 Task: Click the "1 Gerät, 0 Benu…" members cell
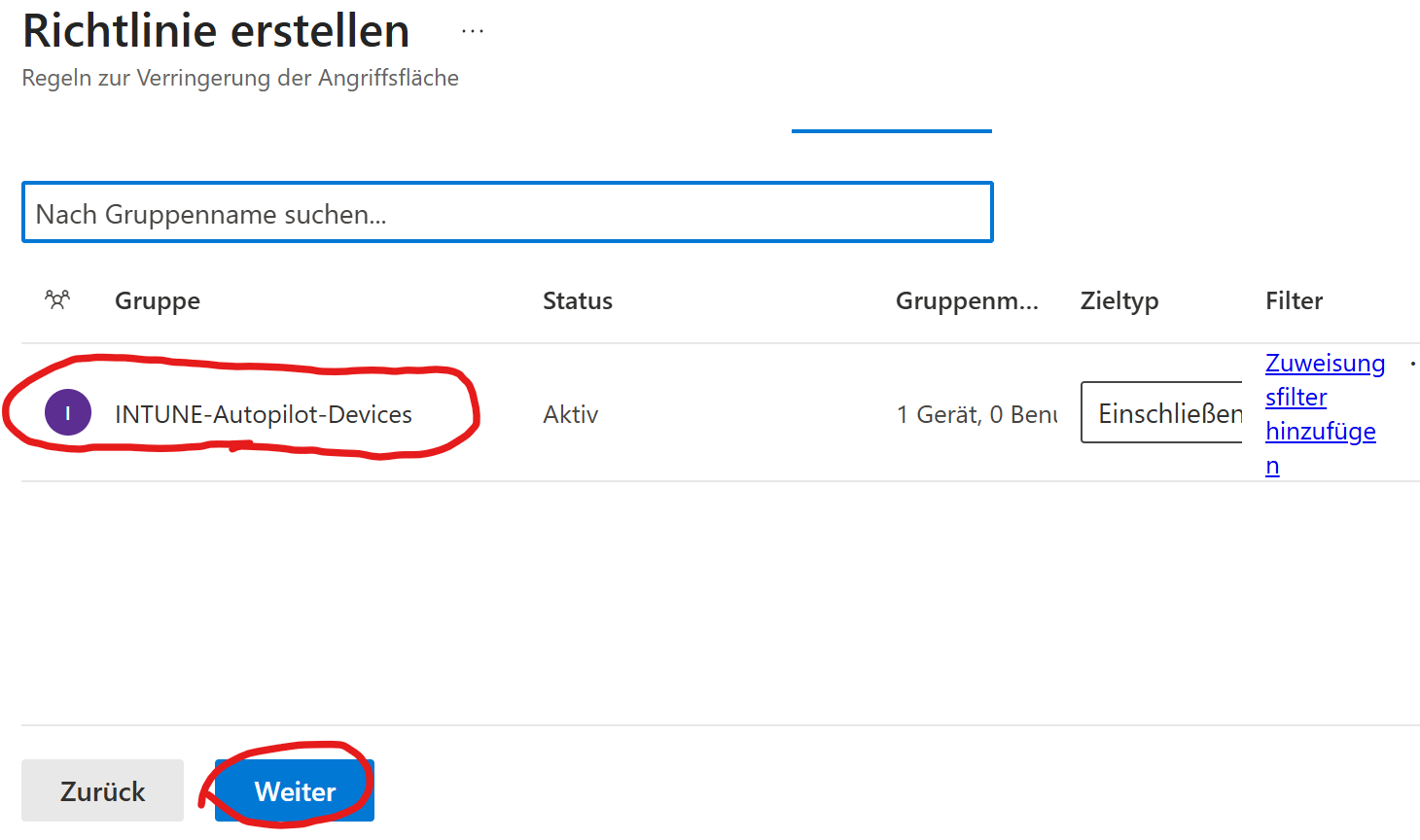pyautogui.click(x=976, y=414)
